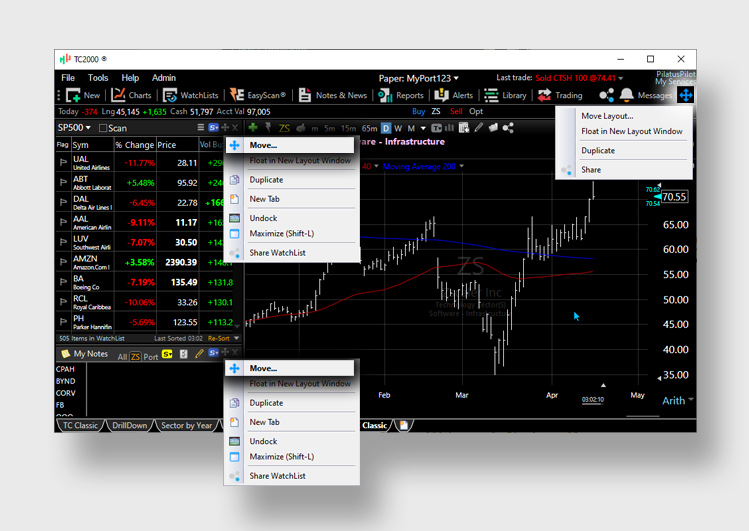Flag the AMZN row
This screenshot has width=749, height=531.
(63, 263)
